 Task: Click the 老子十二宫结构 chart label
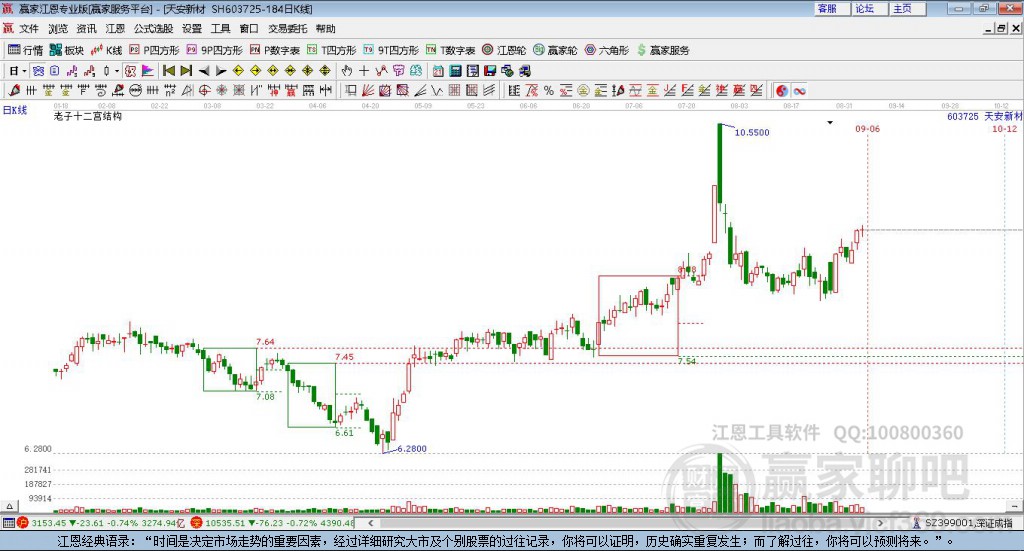[88, 116]
